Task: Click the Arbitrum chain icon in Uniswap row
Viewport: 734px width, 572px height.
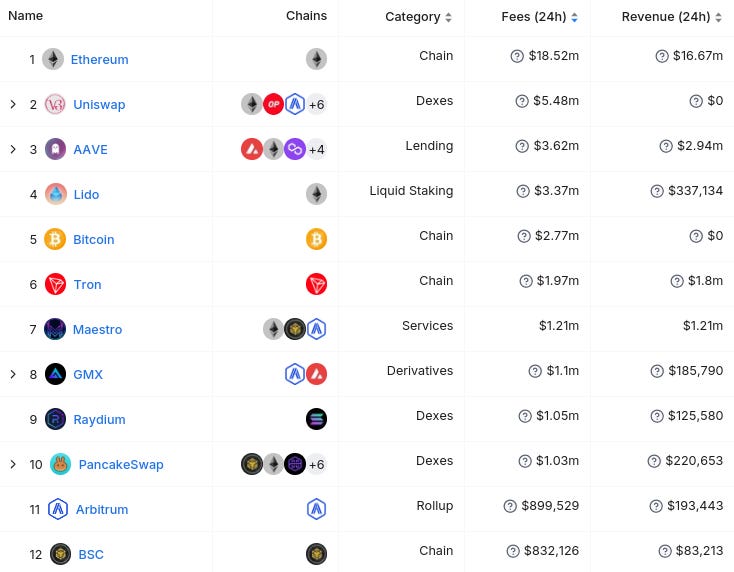Action: point(295,104)
